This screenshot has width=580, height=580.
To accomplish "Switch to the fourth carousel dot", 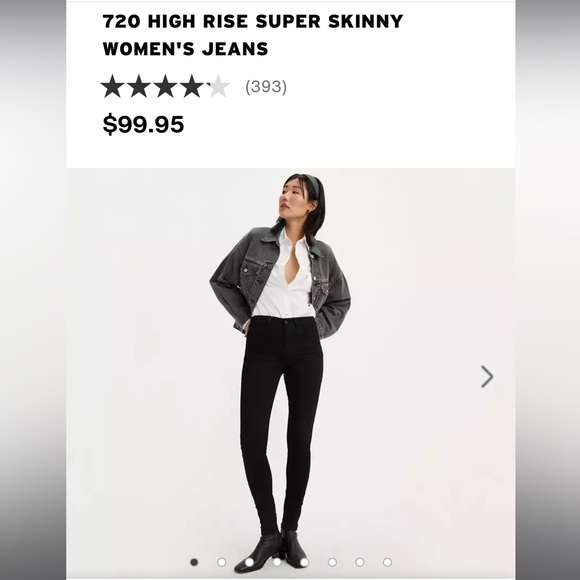I will 277,562.
